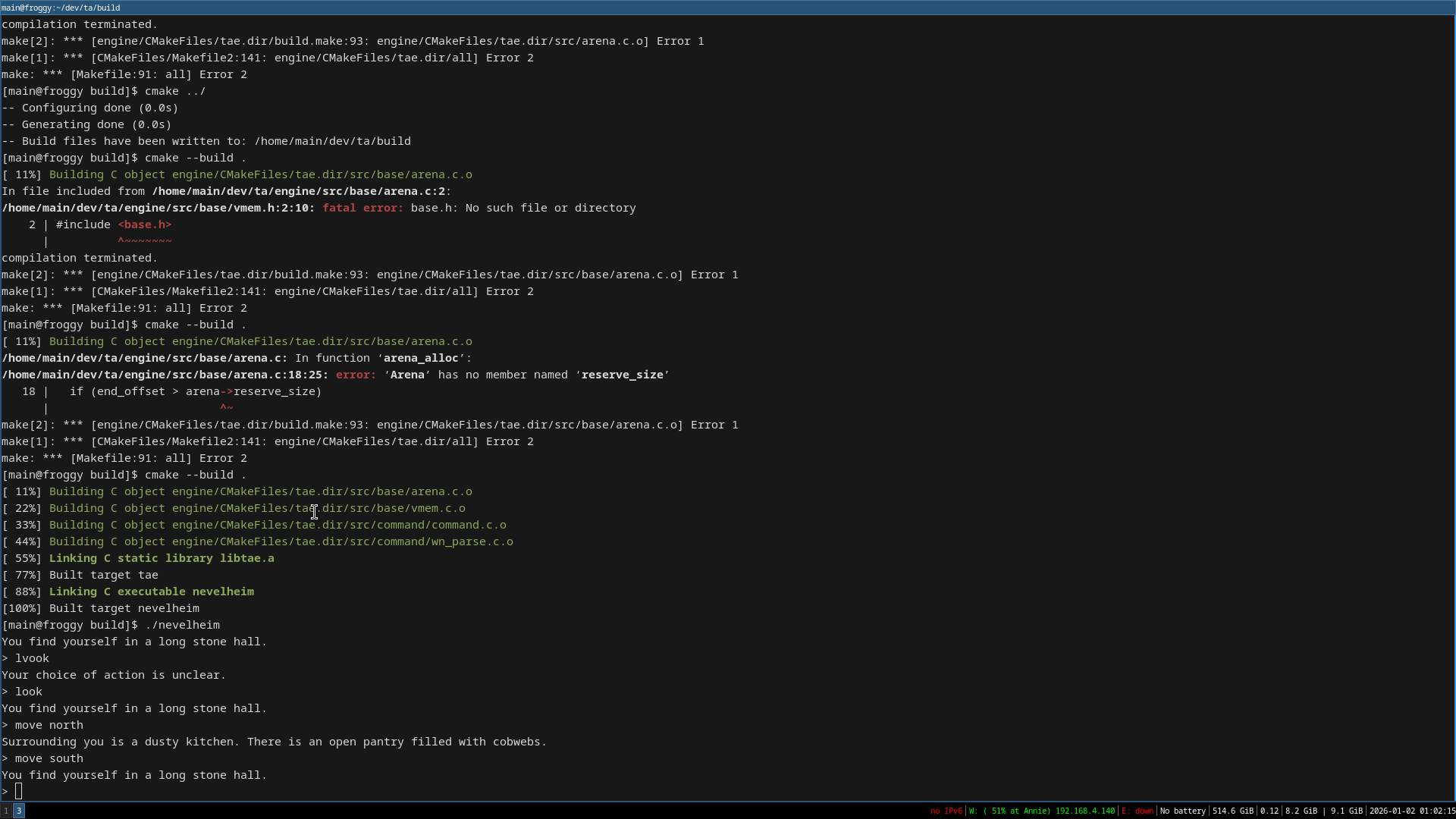This screenshot has width=1456, height=819.
Task: Click the './nevelheim' command line
Action: (x=182, y=625)
